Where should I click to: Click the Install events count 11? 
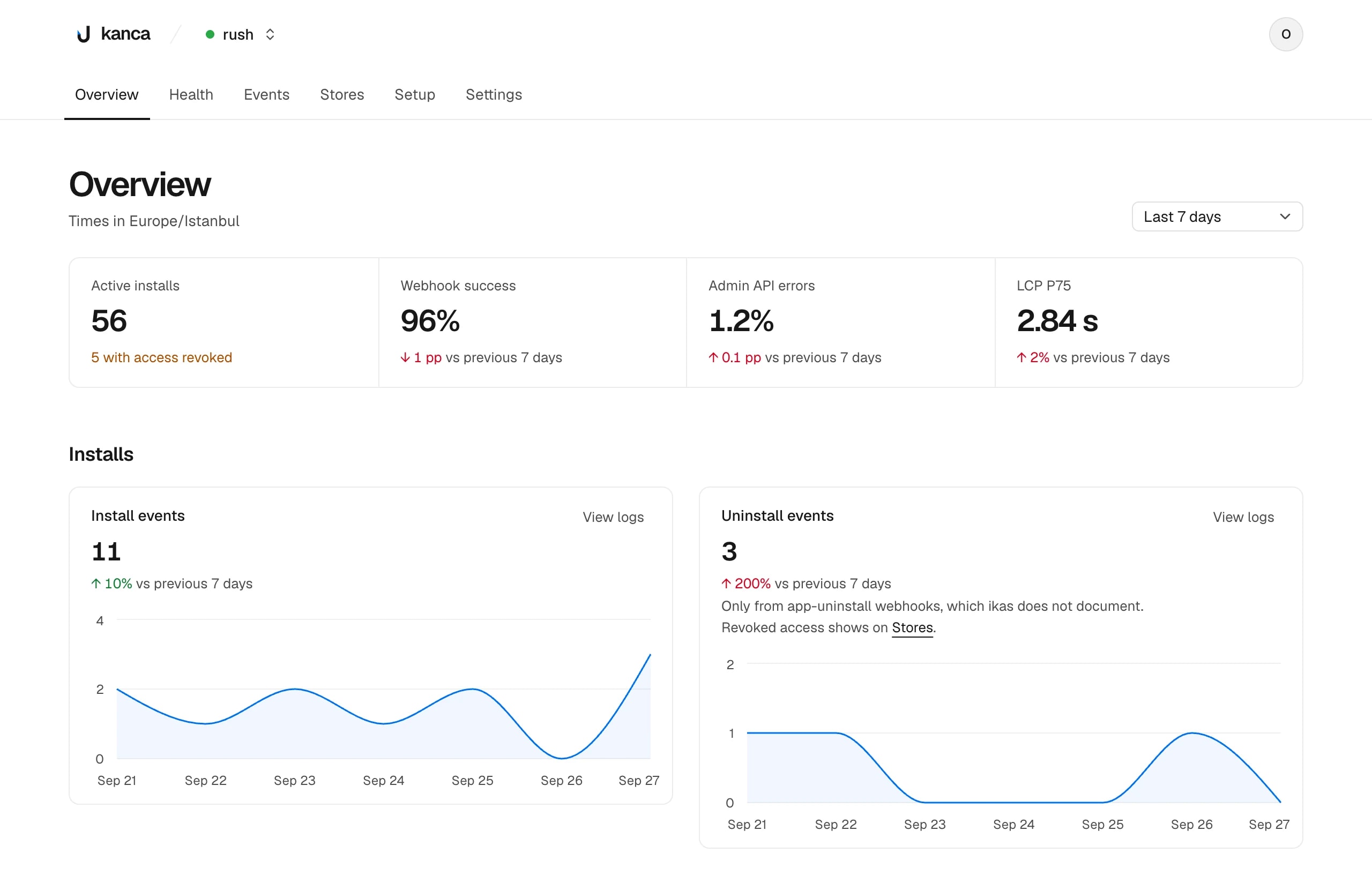[106, 551]
